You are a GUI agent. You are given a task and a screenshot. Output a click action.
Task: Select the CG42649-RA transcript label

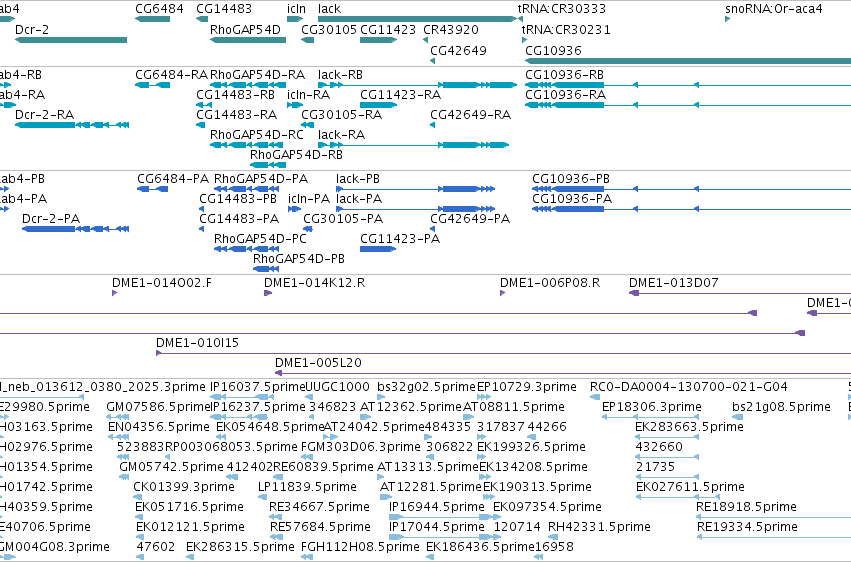click(x=471, y=115)
